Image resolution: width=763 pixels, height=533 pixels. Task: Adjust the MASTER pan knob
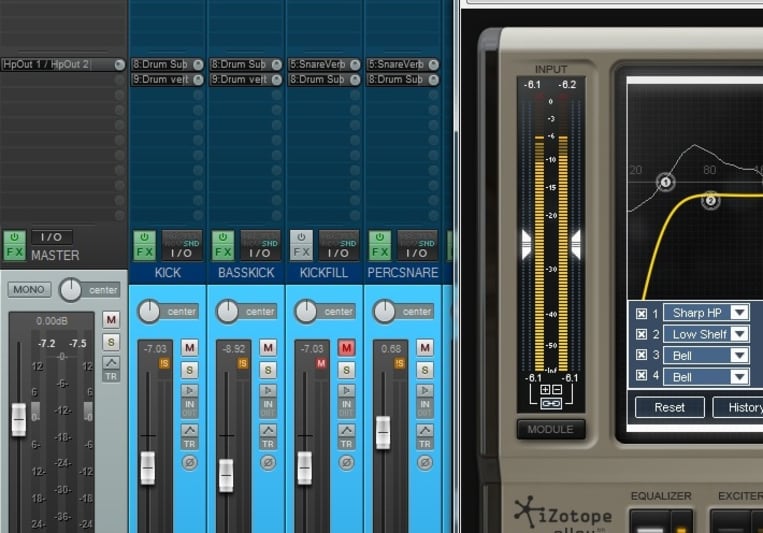[x=71, y=290]
